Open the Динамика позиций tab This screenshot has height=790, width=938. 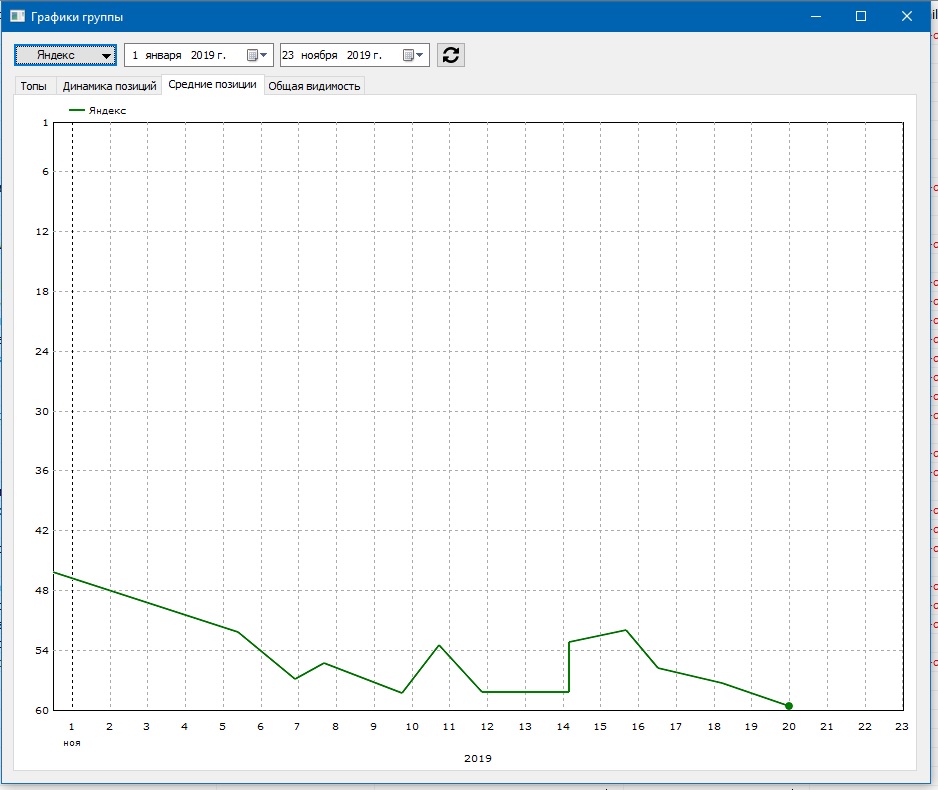pos(109,86)
